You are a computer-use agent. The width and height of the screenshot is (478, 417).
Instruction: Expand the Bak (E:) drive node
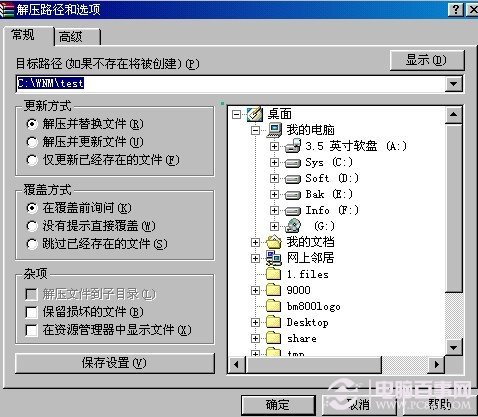coord(274,194)
